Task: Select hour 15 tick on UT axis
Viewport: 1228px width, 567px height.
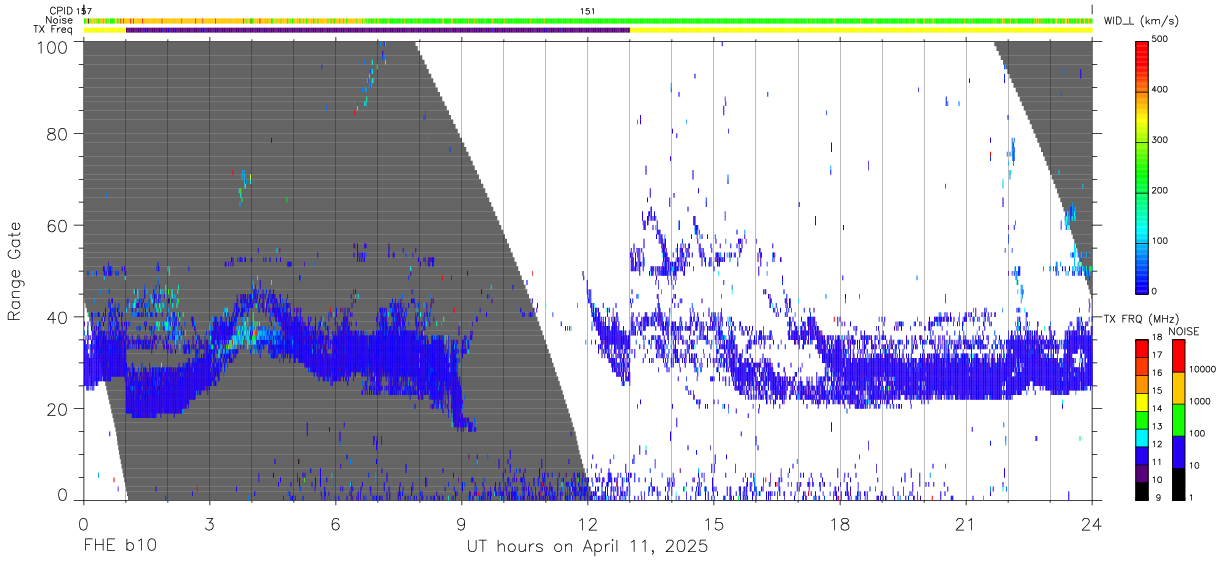Action: coord(714,523)
